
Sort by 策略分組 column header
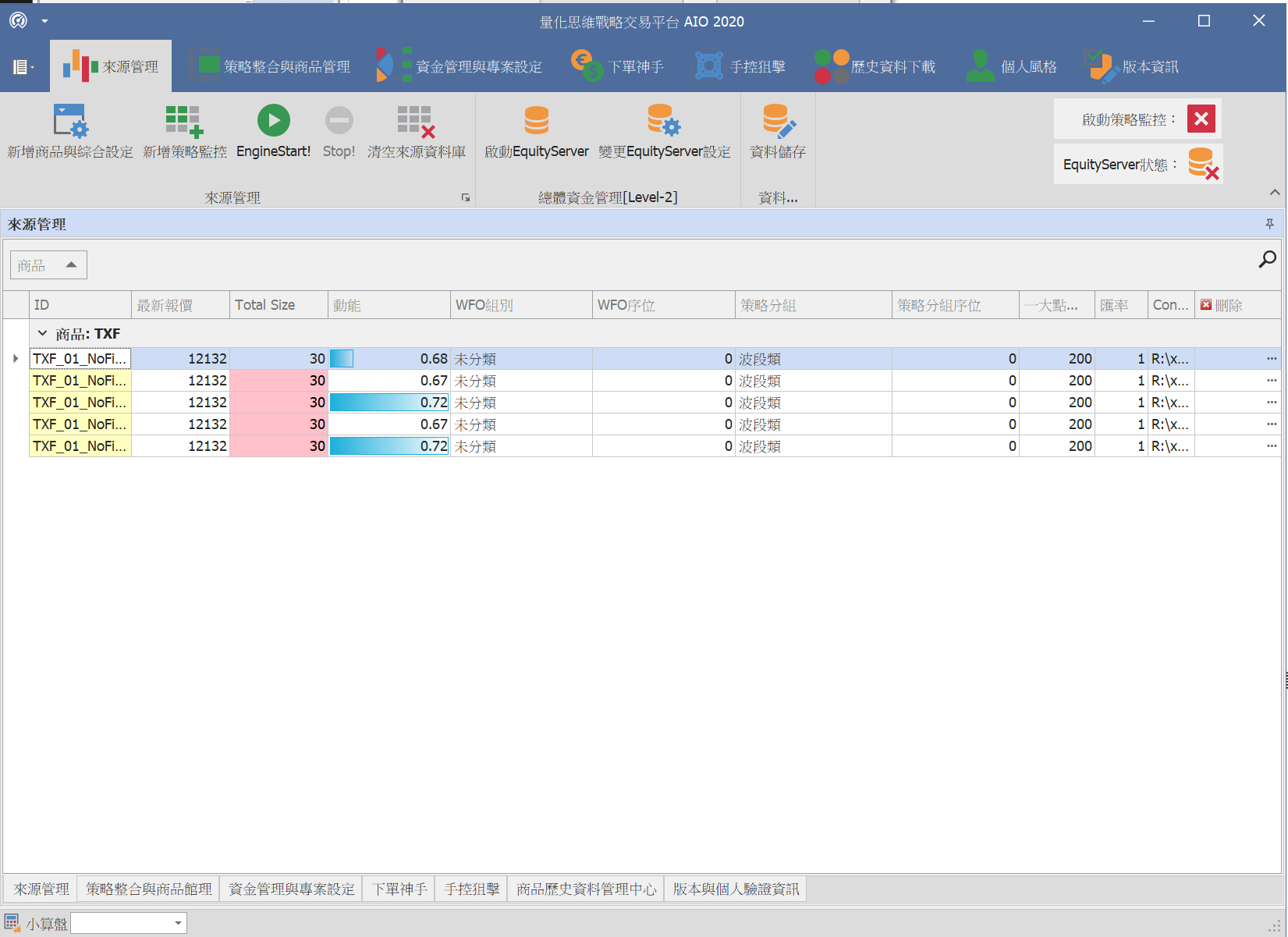[814, 305]
